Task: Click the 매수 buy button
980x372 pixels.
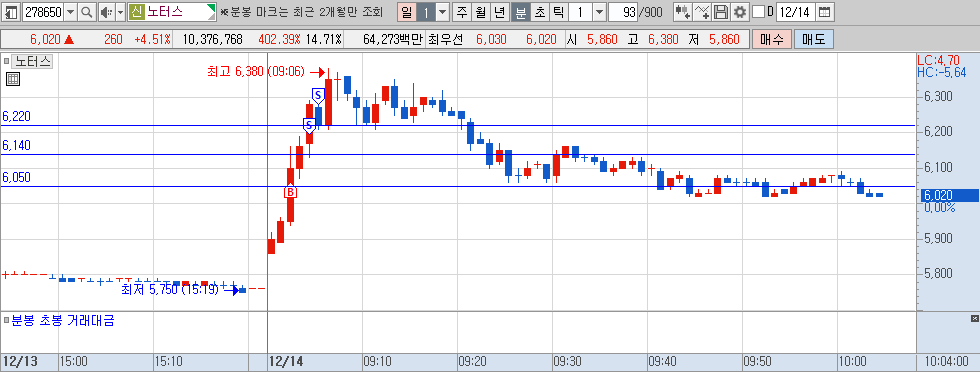Action: click(x=772, y=39)
